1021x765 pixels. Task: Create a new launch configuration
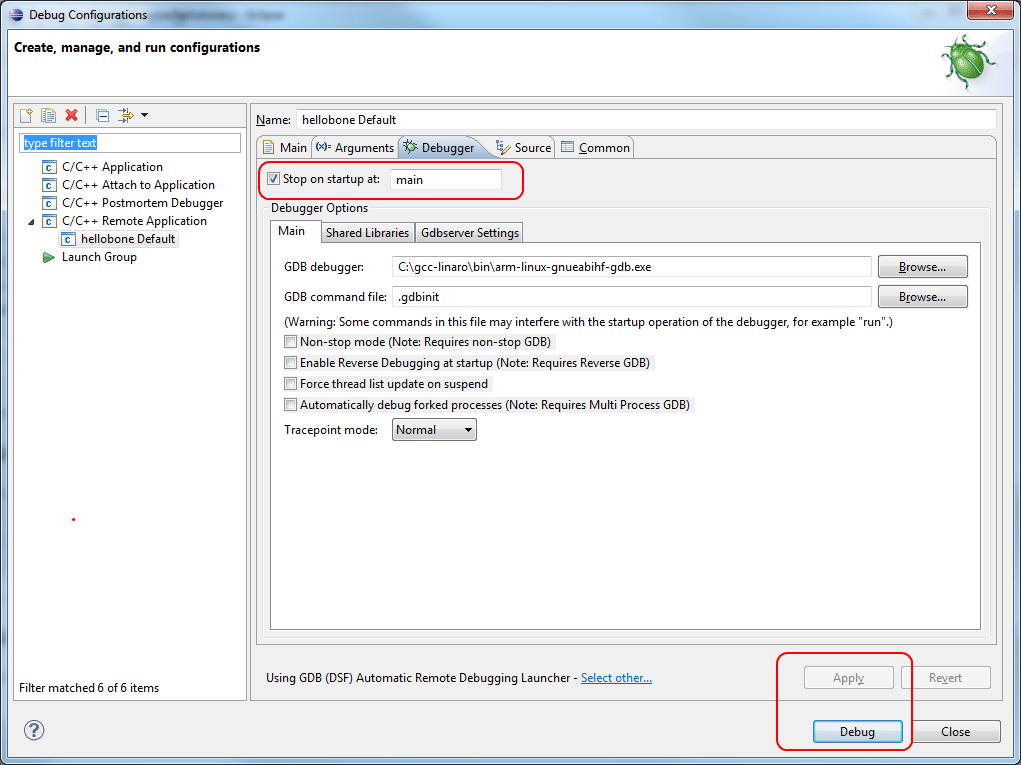[x=25, y=114]
